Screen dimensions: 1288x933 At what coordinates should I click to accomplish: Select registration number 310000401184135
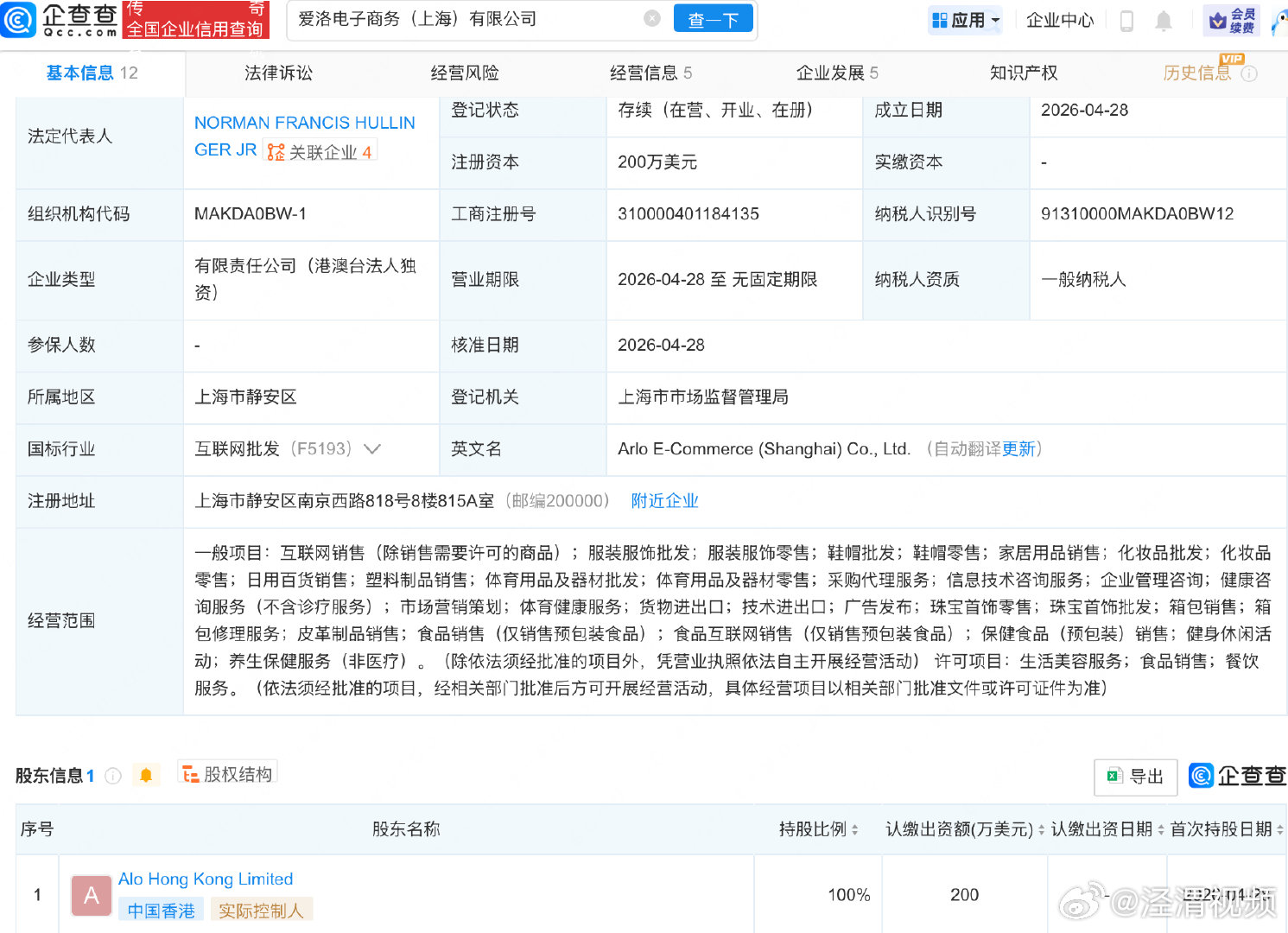coord(688,214)
